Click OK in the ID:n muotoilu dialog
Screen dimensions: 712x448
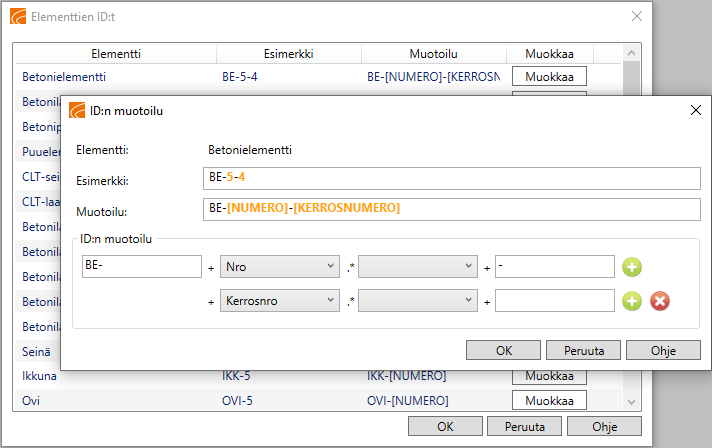(x=504, y=350)
